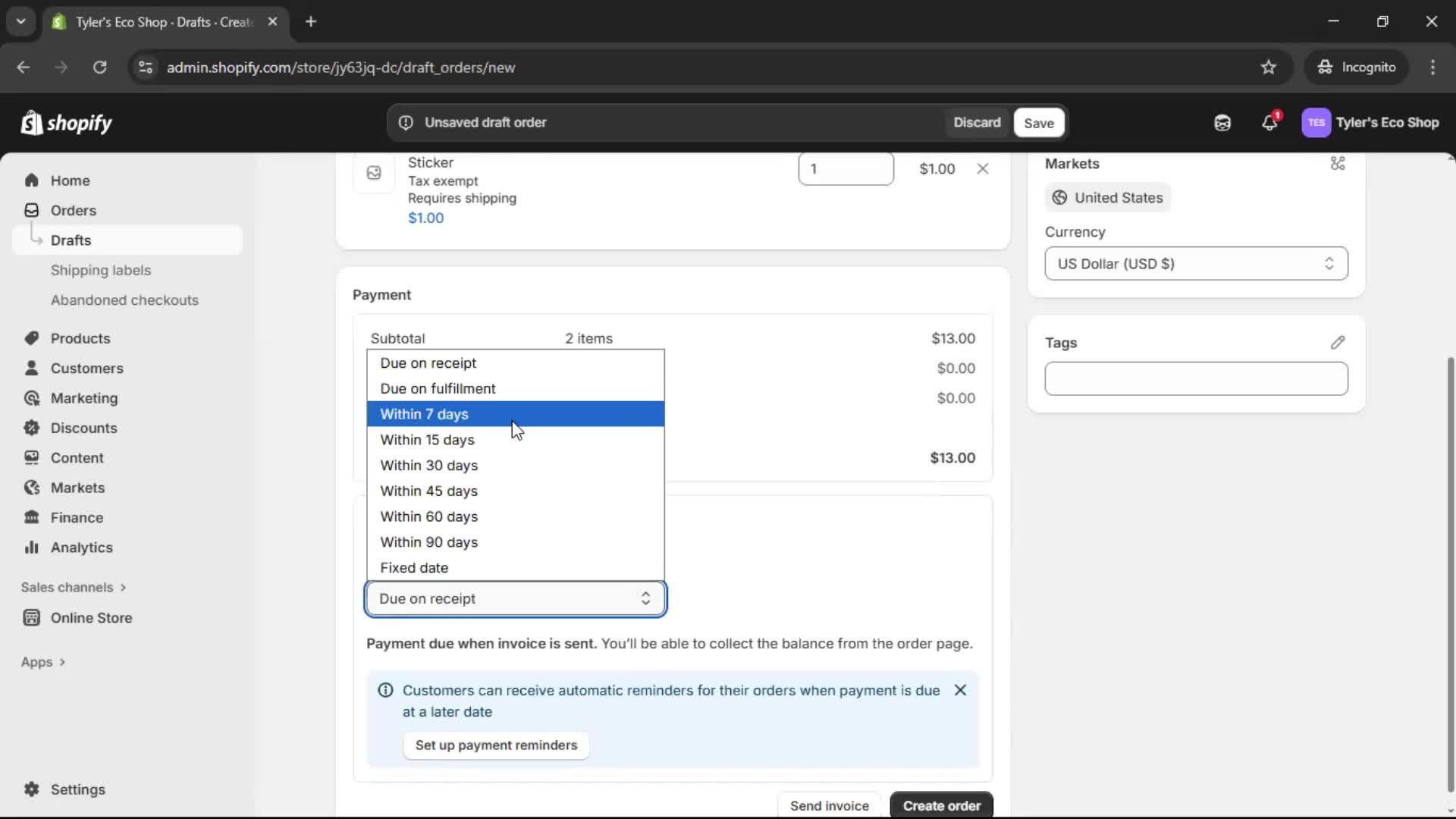The height and width of the screenshot is (819, 1456).
Task: Open Discounts from the sidebar
Action: pos(83,428)
